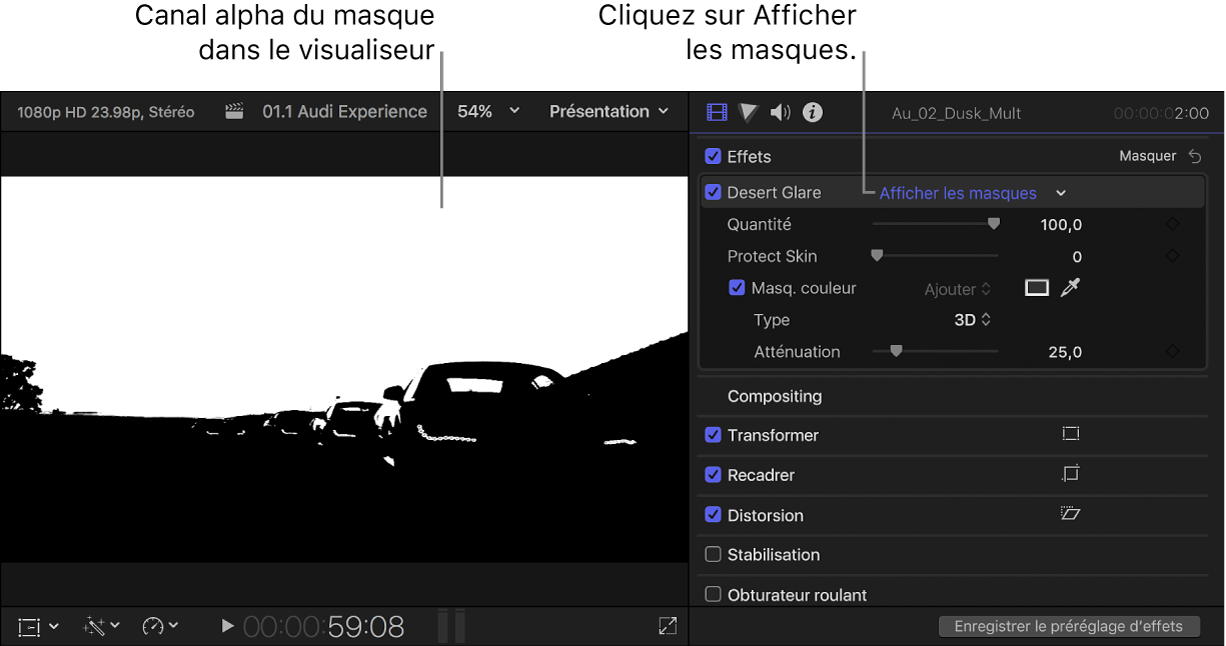Open the Présentation dropdown
This screenshot has width=1226, height=646.
(x=610, y=111)
